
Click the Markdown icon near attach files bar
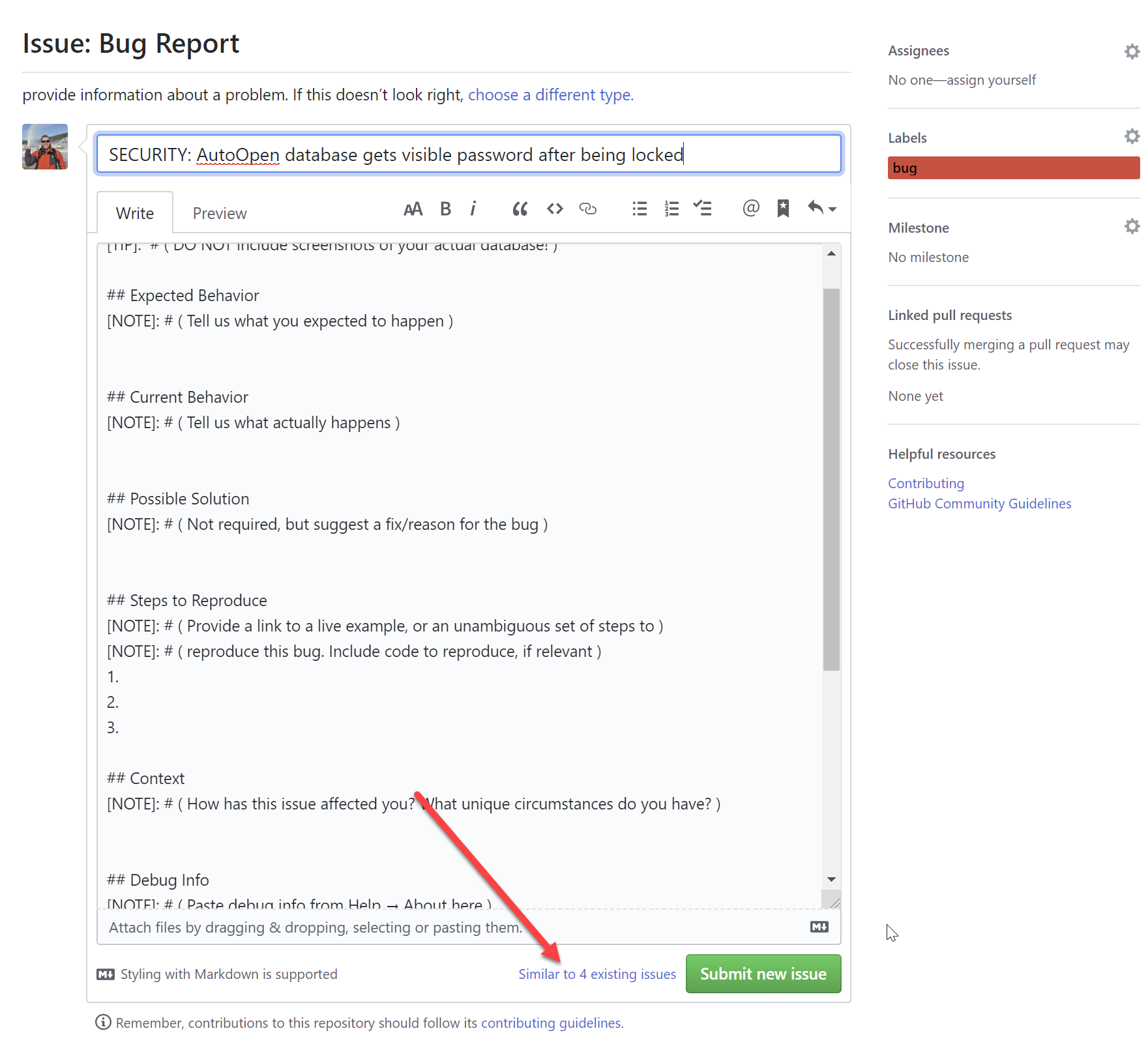click(x=819, y=926)
